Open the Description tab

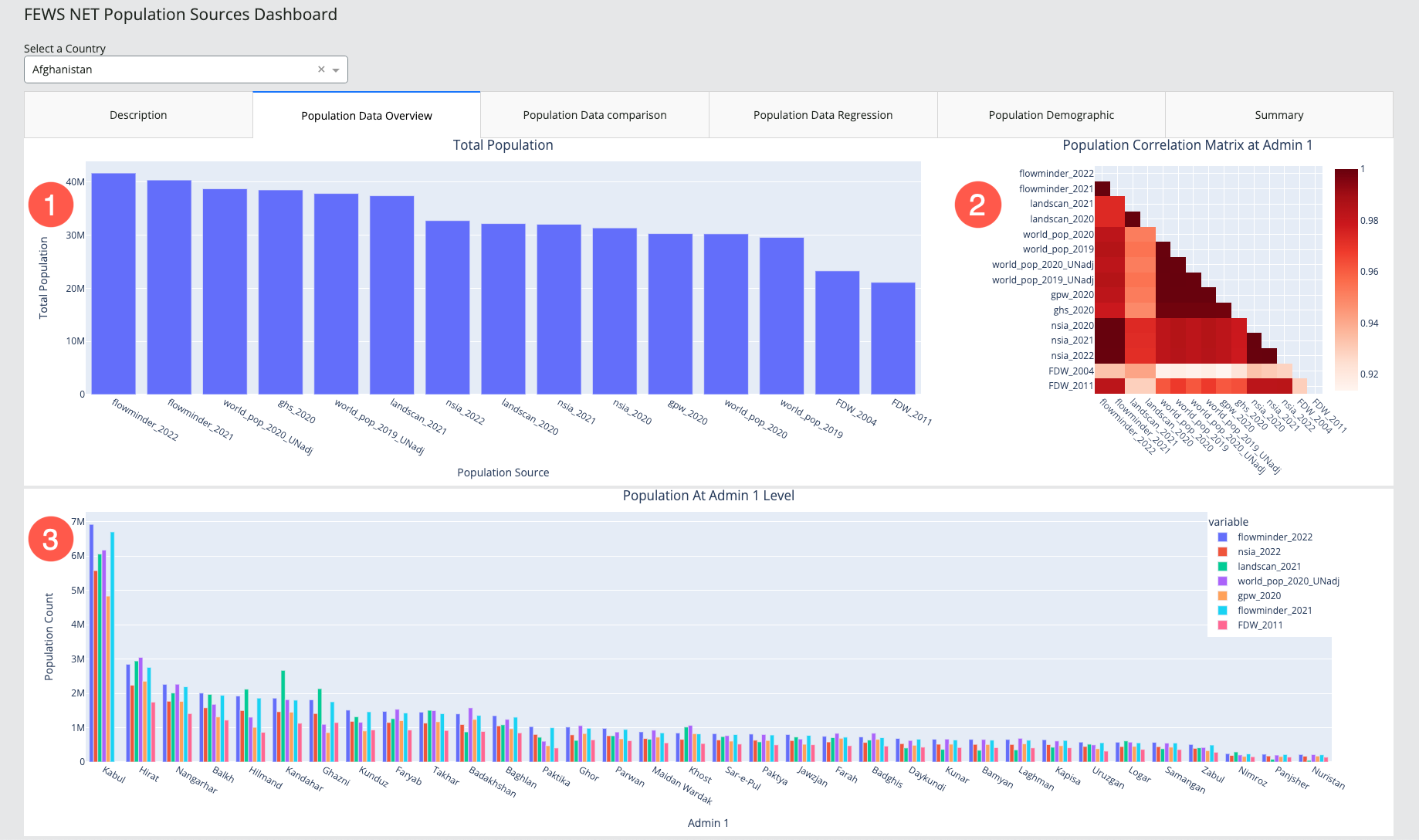pos(138,115)
